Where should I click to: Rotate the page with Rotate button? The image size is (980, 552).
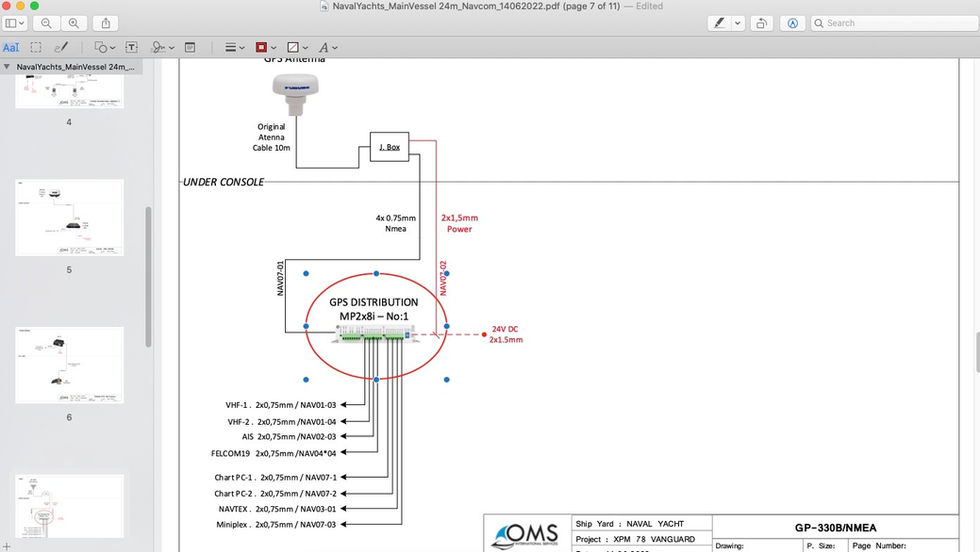tap(761, 23)
